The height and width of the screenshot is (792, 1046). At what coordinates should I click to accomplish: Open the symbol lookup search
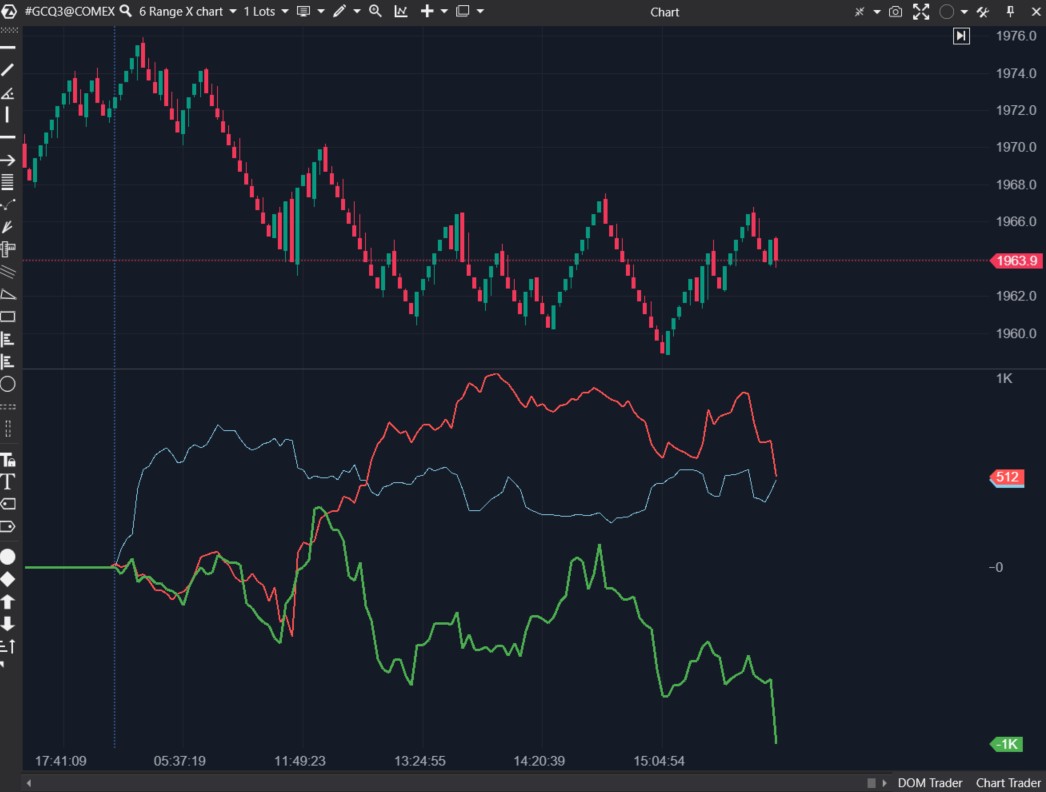click(x=123, y=11)
